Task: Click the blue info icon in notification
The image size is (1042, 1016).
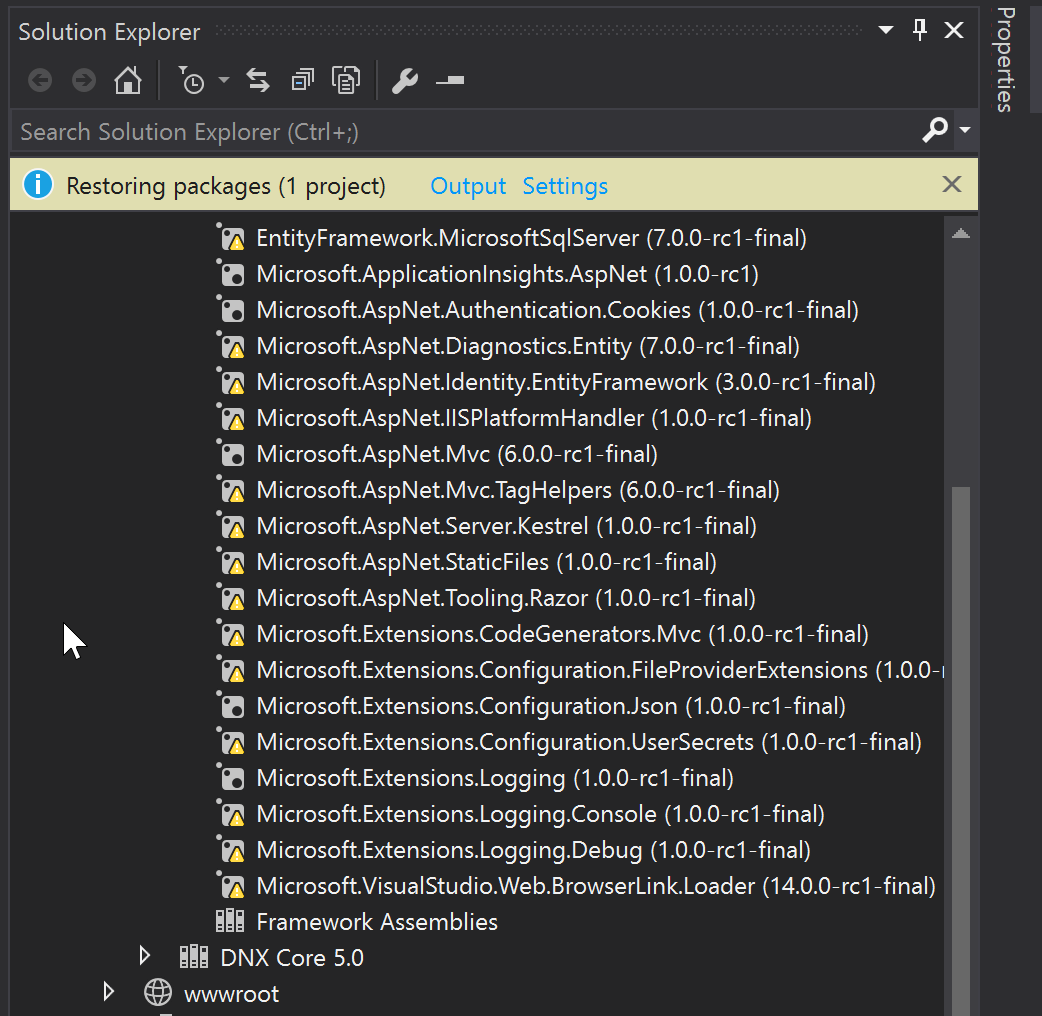Action: pos(38,184)
